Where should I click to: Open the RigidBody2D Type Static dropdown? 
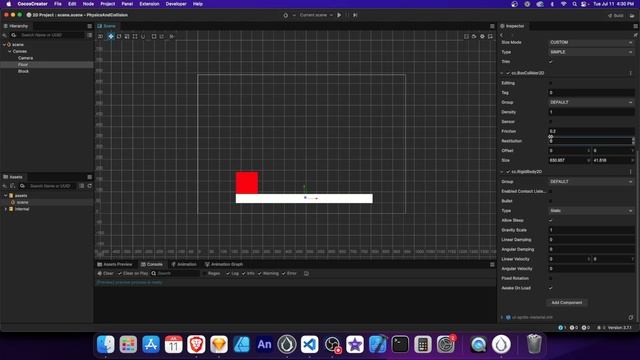(591, 211)
